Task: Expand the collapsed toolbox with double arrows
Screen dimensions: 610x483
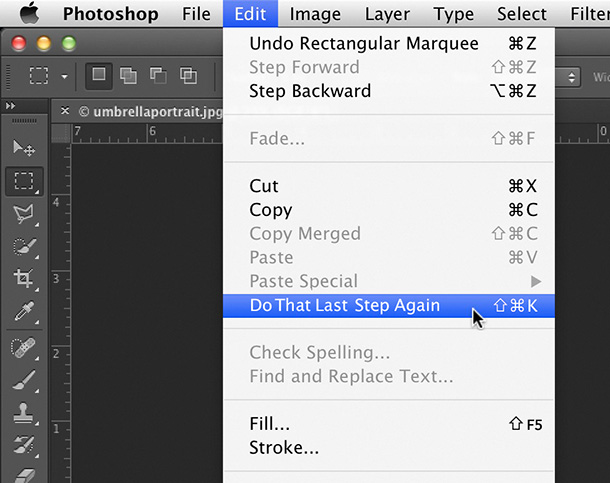Action: pyautogui.click(x=11, y=106)
